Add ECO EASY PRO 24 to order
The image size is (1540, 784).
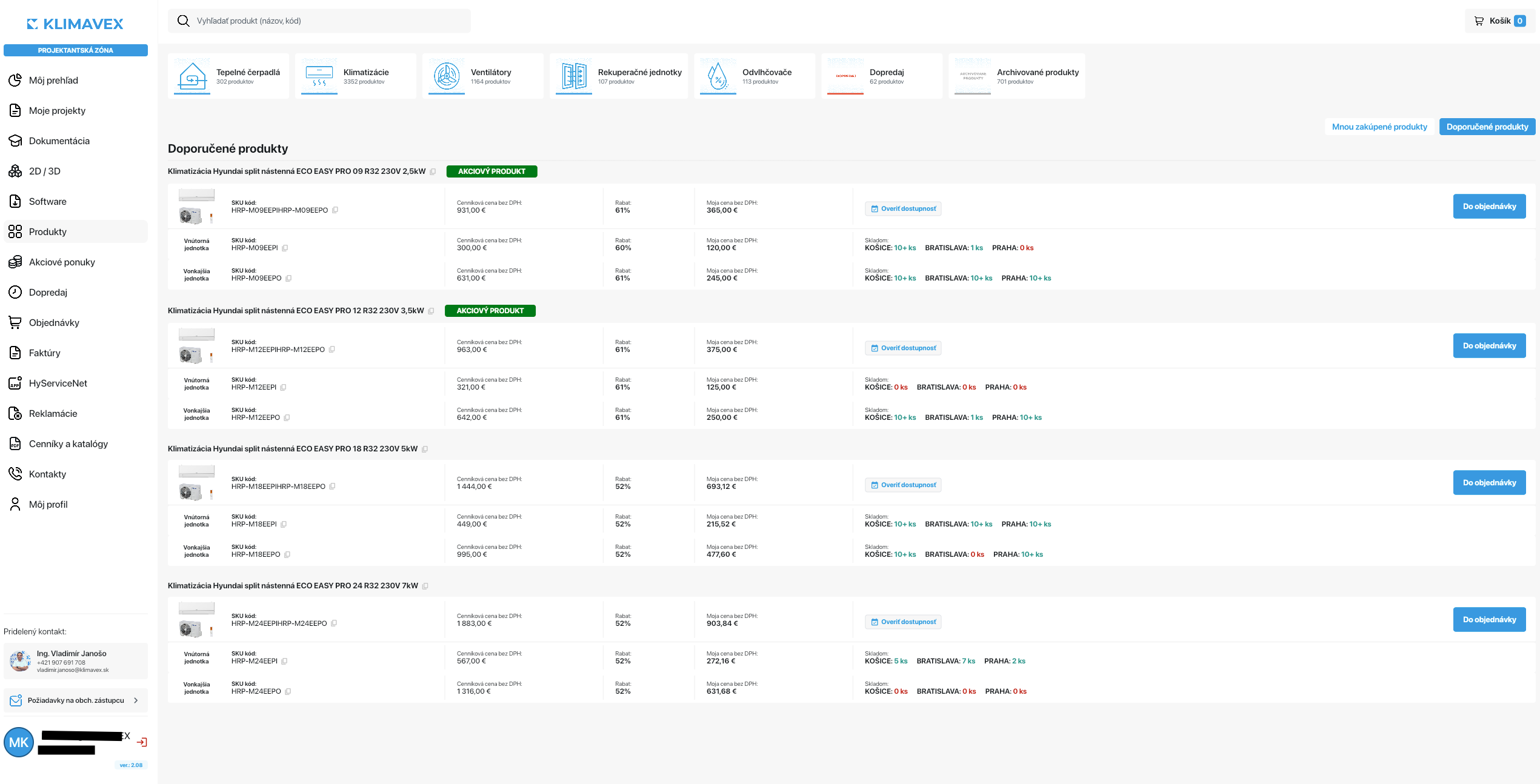pyautogui.click(x=1490, y=620)
